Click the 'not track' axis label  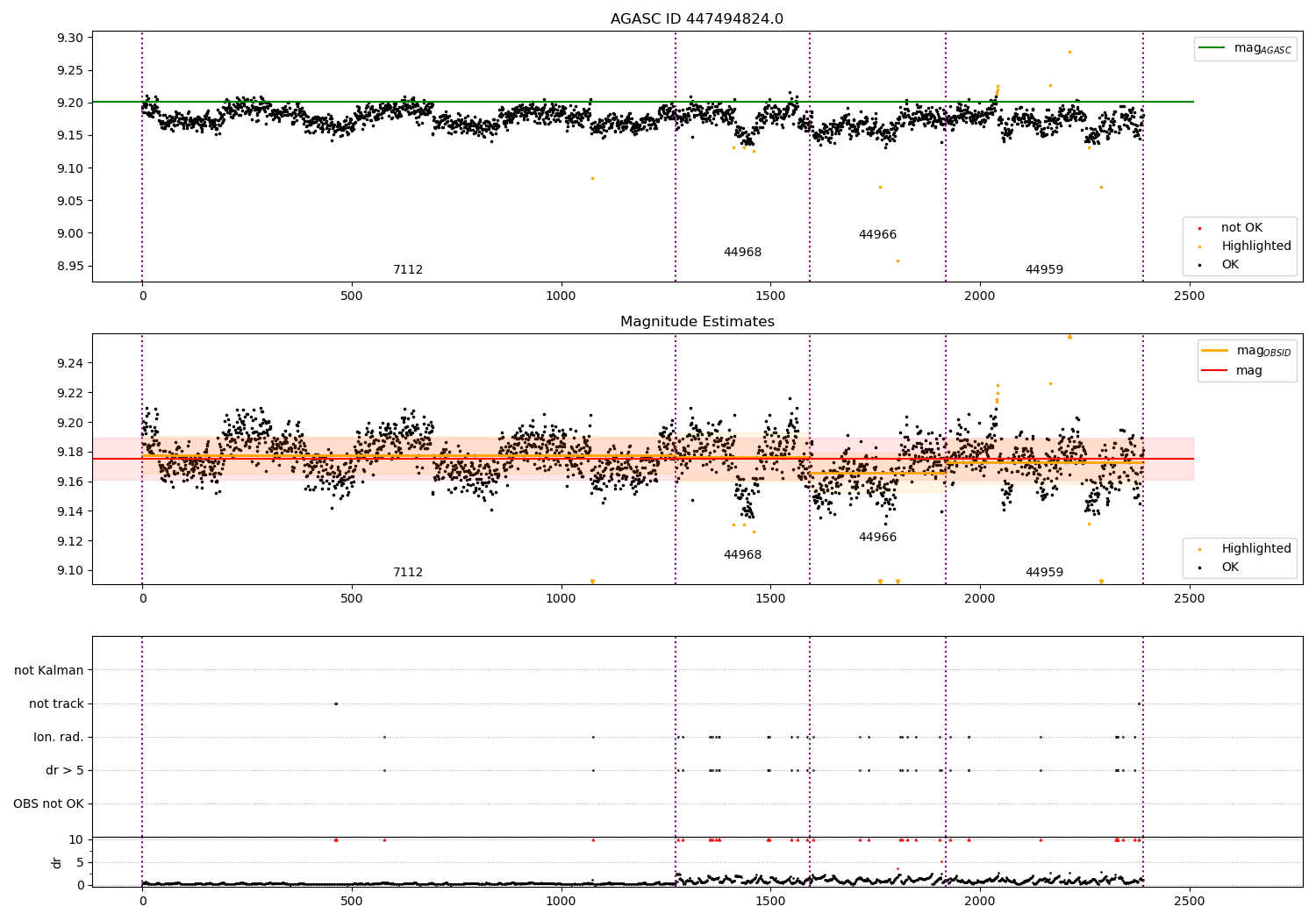(56, 704)
